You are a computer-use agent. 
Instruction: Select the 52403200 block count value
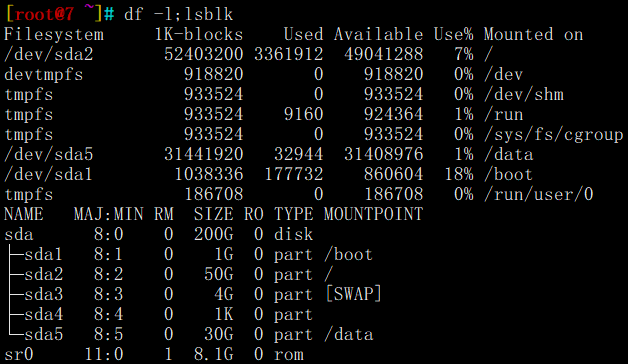pyautogui.click(x=203, y=54)
